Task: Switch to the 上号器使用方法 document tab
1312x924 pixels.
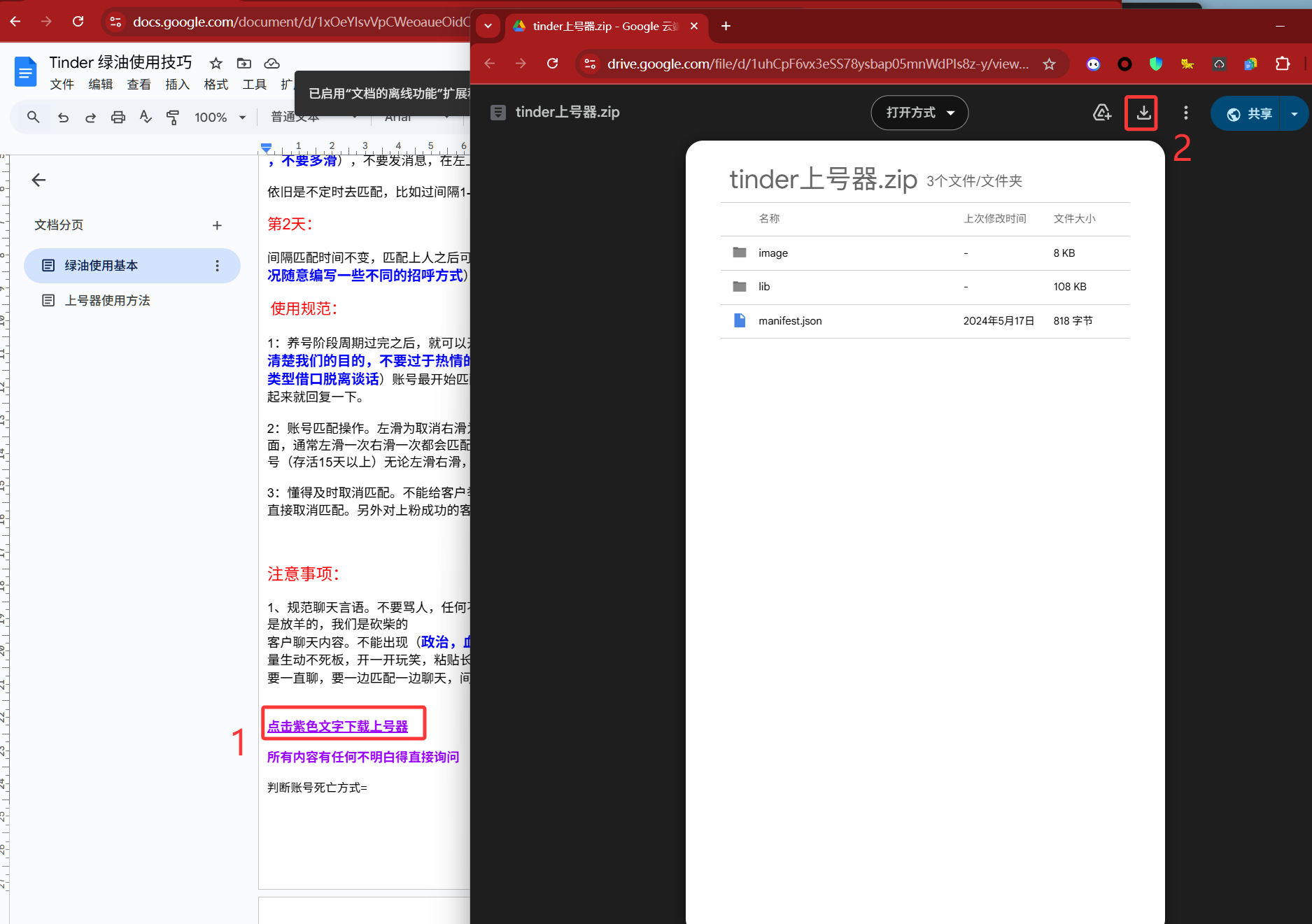Action: click(x=107, y=301)
